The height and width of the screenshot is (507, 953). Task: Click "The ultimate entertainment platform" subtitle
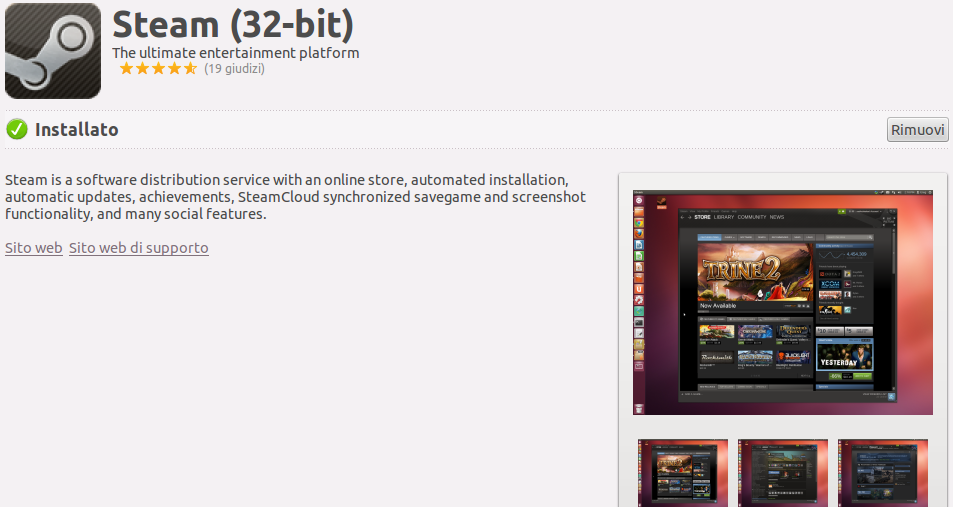(x=236, y=52)
